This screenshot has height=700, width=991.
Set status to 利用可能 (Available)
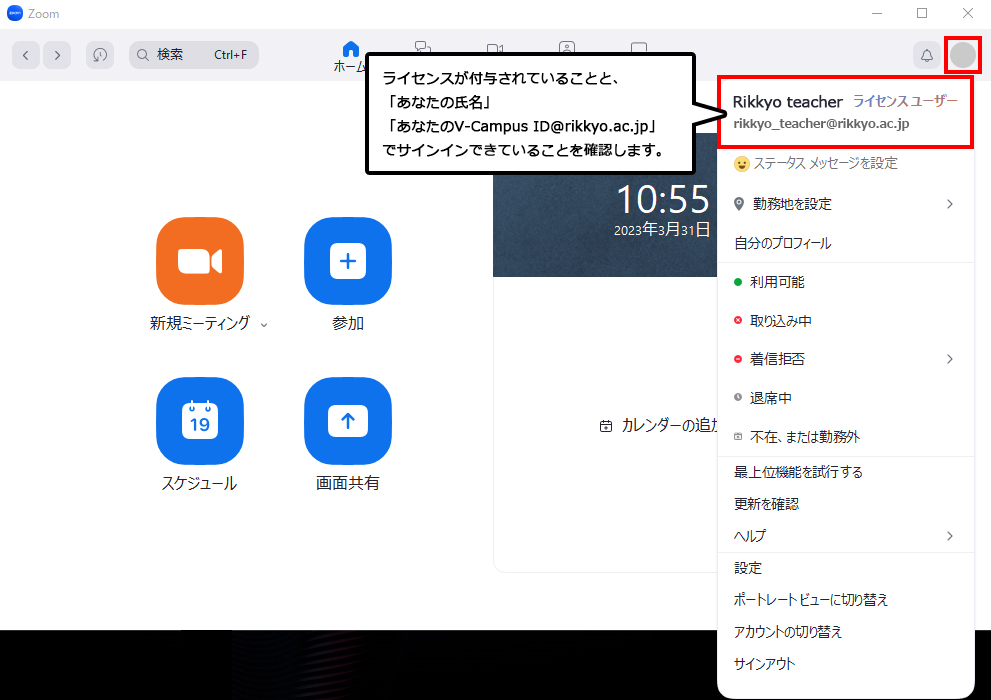point(776,283)
